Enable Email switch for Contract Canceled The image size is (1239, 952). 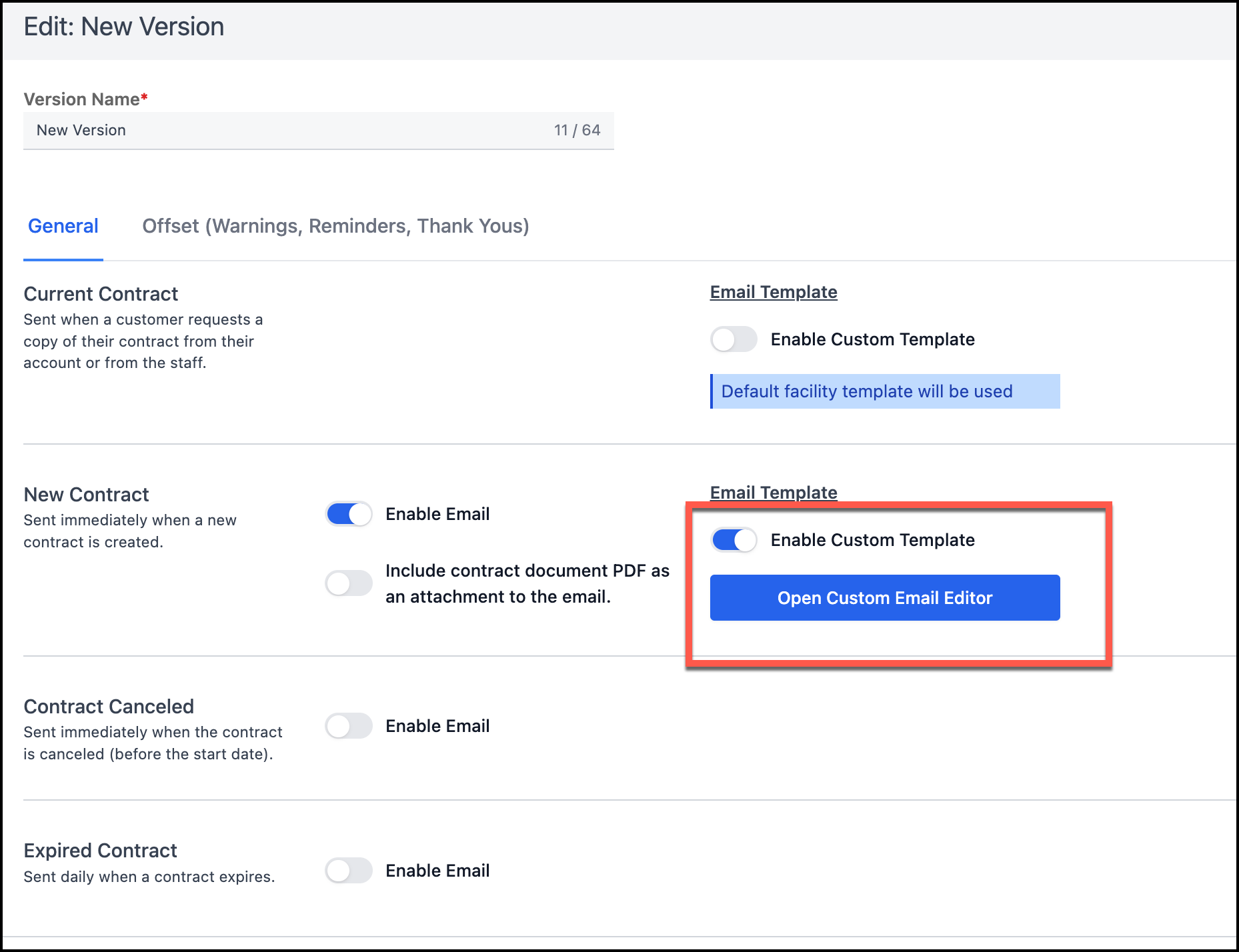tap(349, 726)
